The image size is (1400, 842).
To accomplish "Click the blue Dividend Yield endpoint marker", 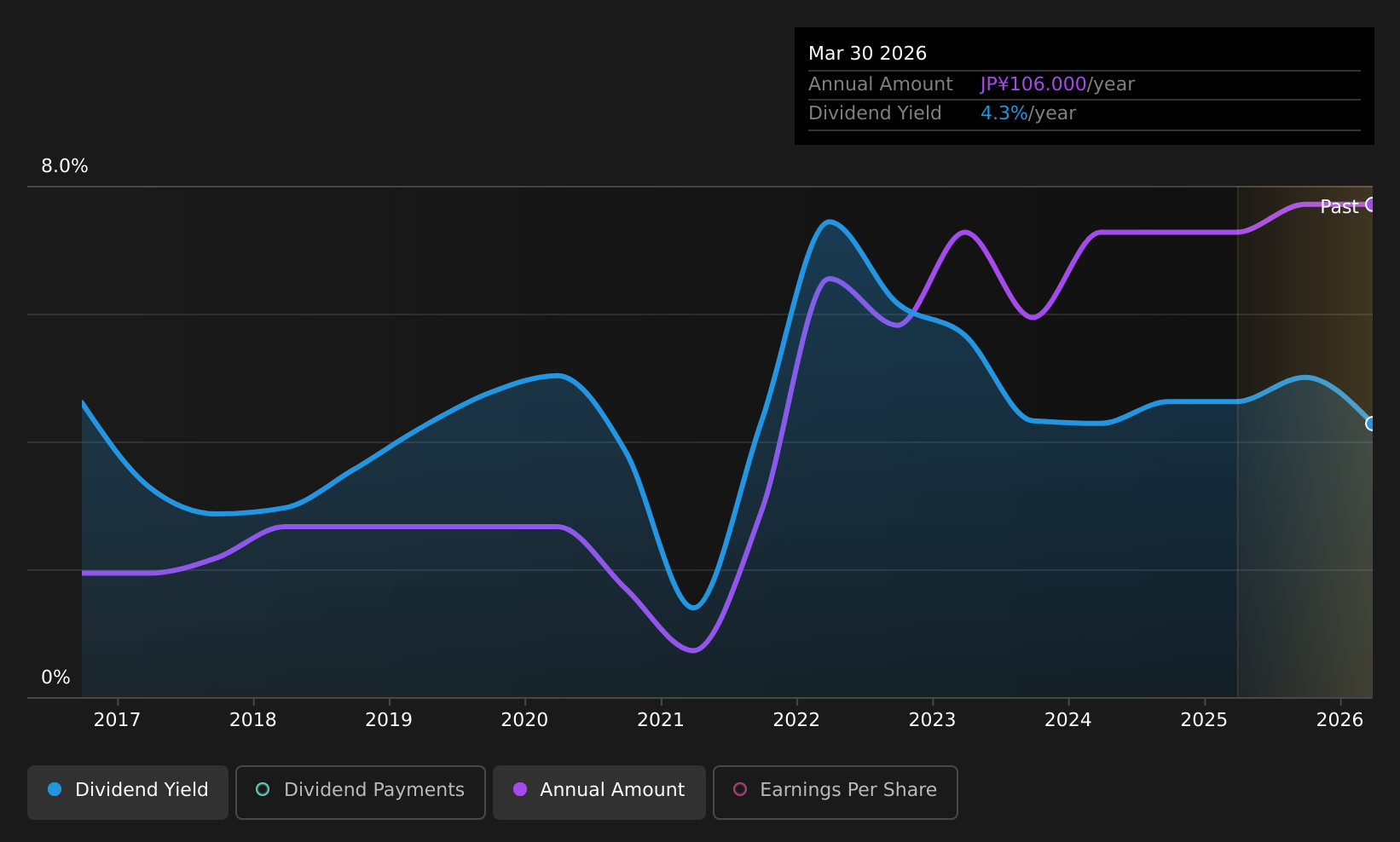I will [x=1371, y=424].
